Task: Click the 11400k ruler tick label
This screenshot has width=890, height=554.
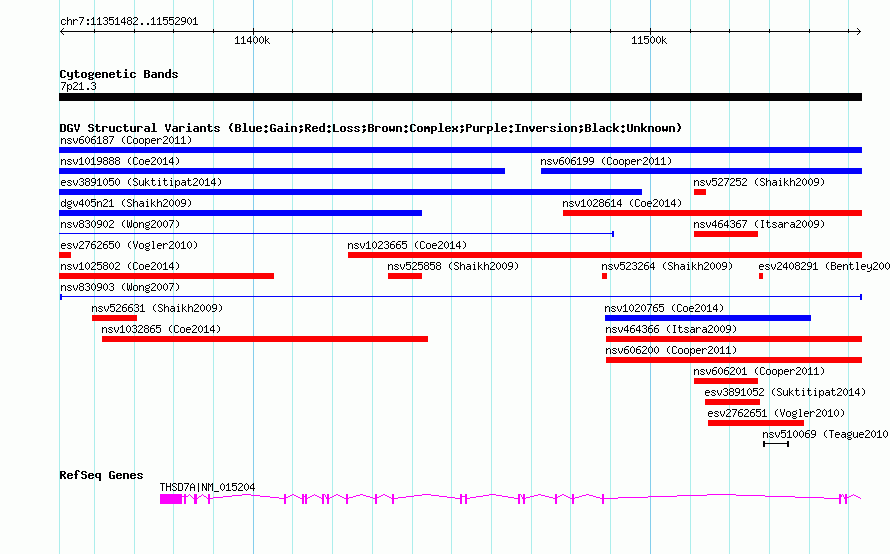Action: tap(252, 40)
